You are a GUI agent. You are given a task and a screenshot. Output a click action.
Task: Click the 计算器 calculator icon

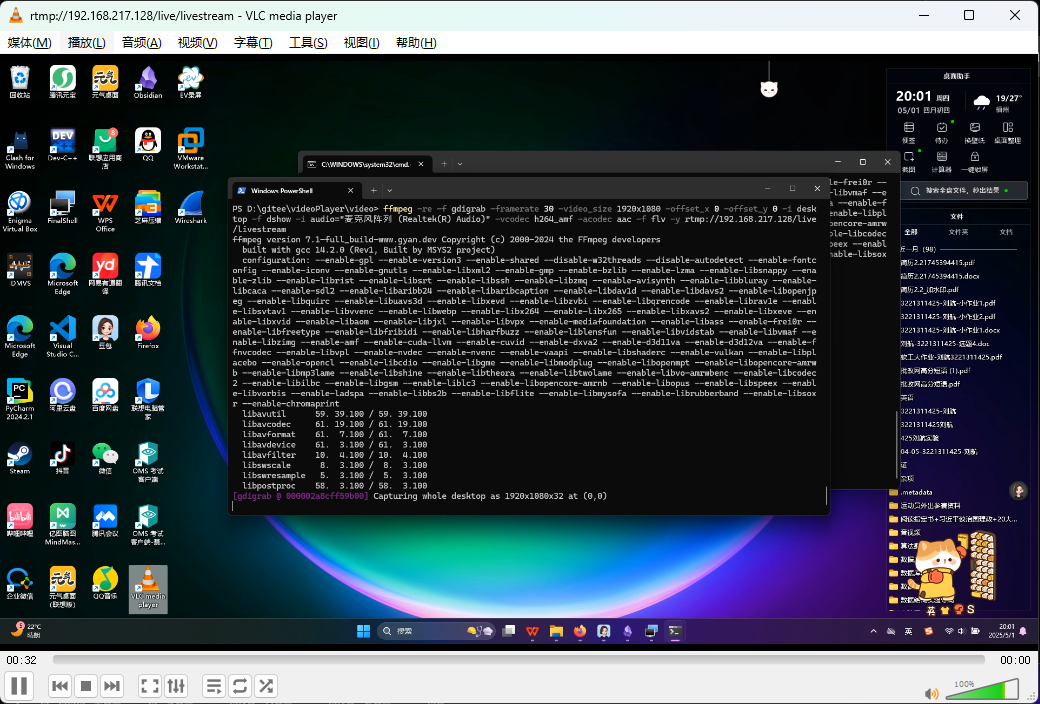point(941,161)
